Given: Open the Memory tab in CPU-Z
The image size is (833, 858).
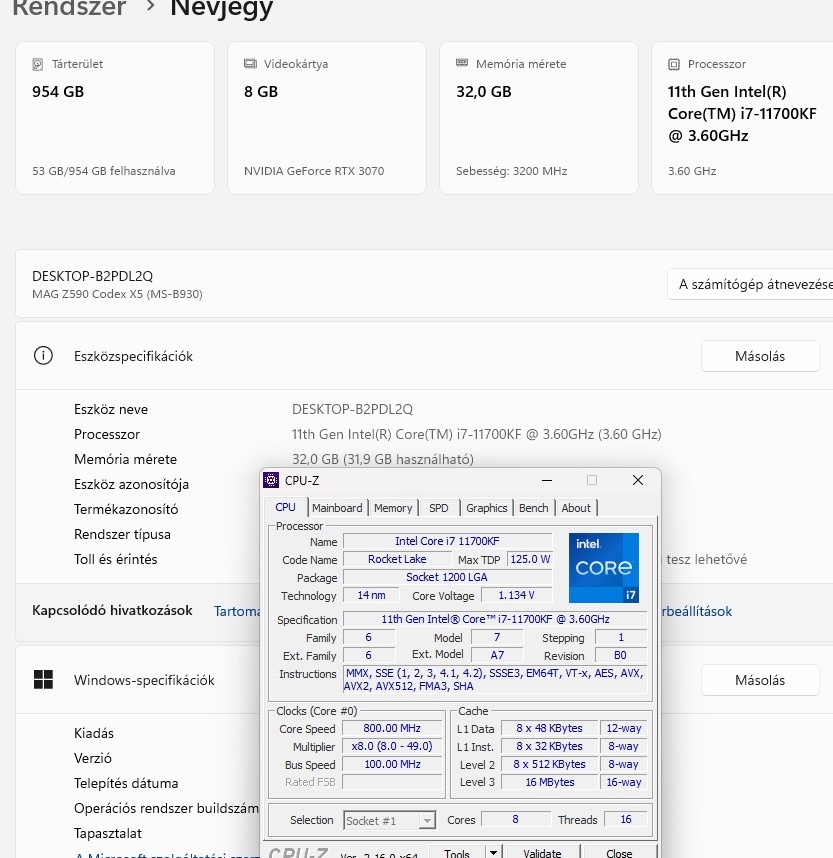Looking at the screenshot, I should coord(393,508).
